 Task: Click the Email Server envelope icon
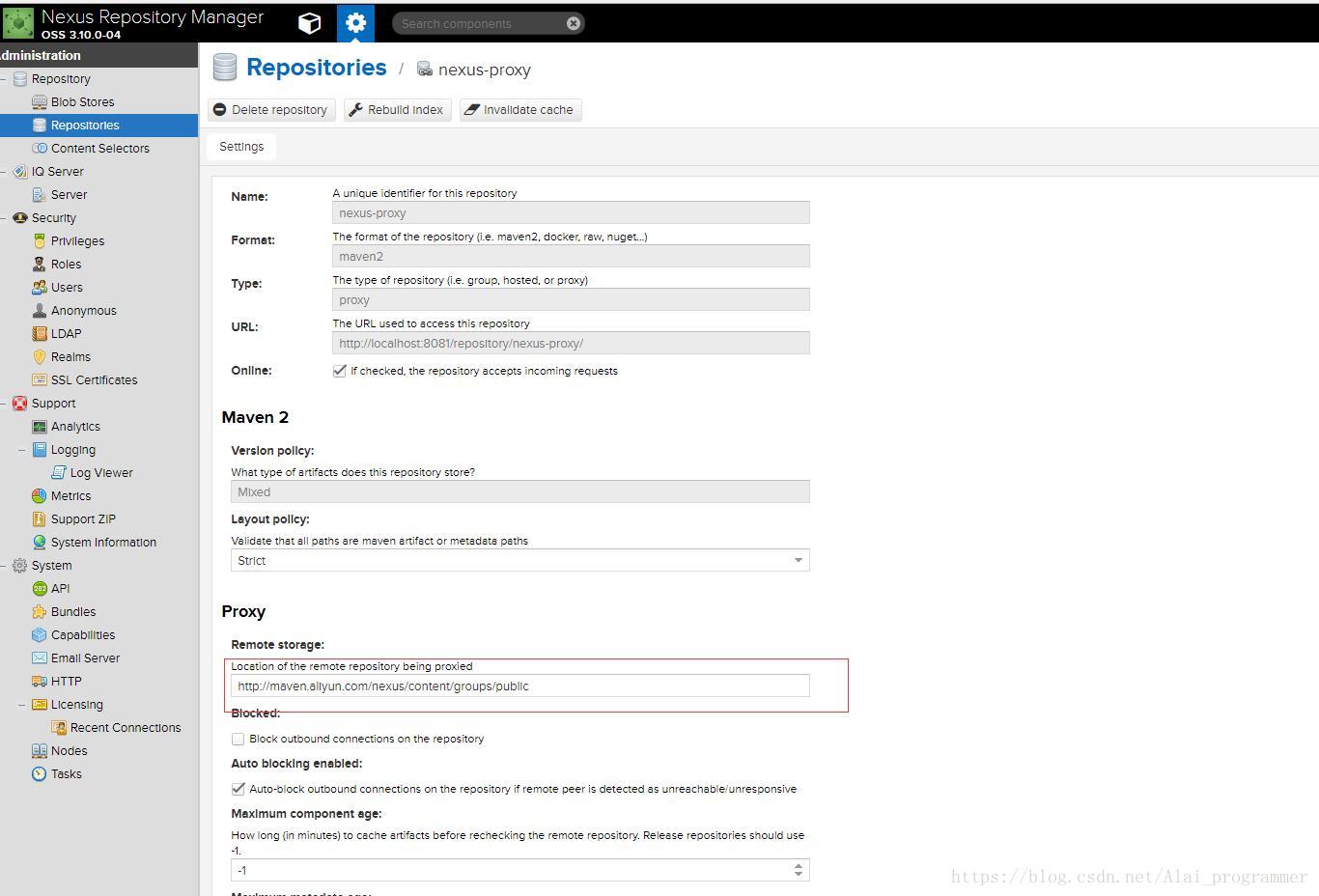[x=39, y=658]
